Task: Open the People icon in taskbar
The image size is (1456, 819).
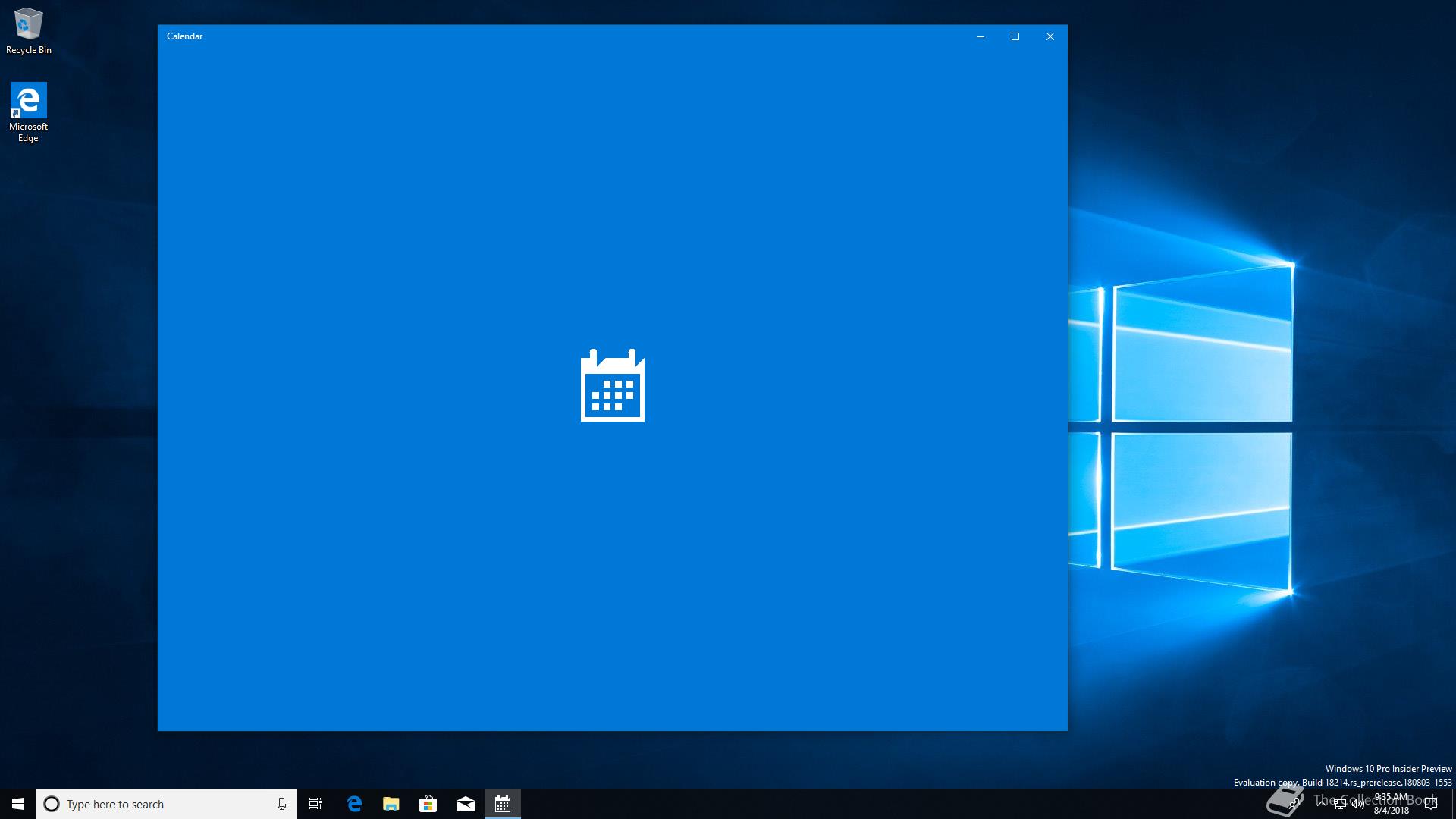Action: point(1295,804)
